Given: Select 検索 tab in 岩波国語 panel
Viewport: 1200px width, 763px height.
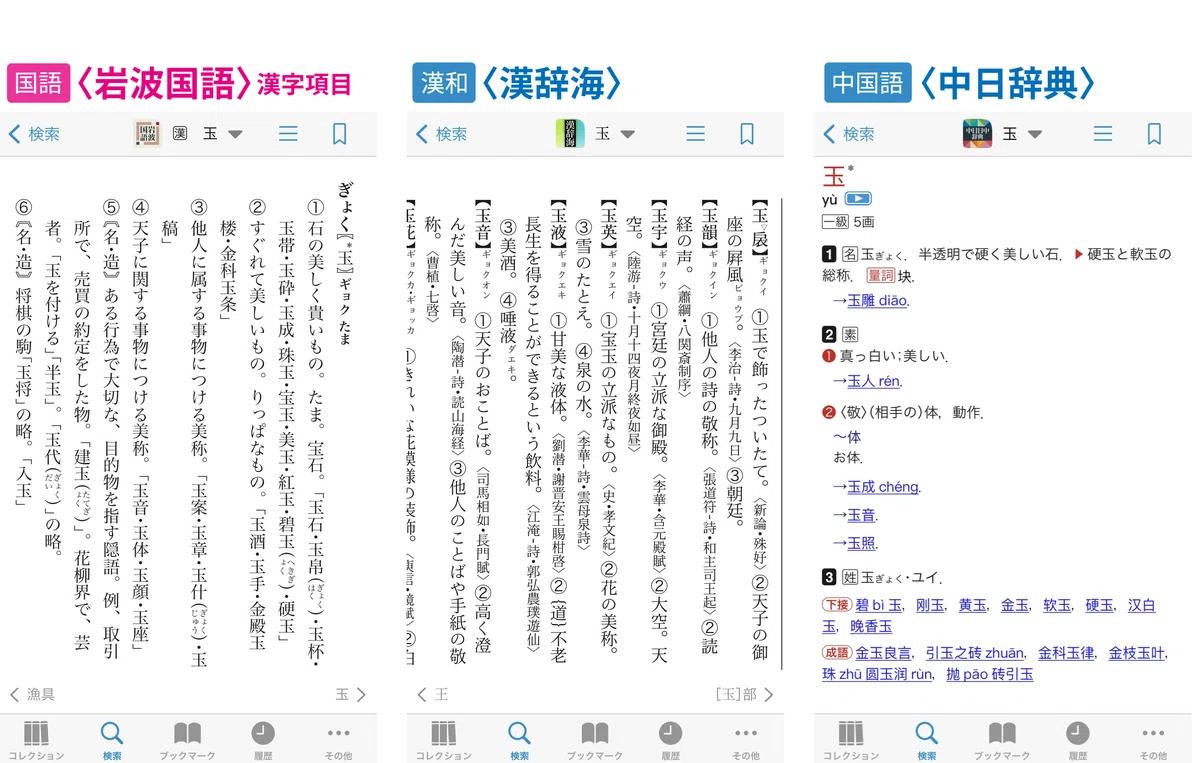Looking at the screenshot, I should [x=112, y=740].
